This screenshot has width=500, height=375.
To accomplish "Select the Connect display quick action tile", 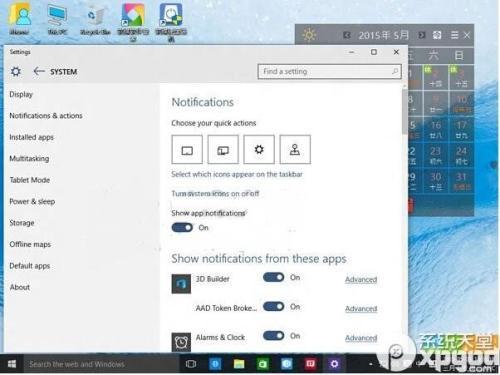I will pyautogui.click(x=223, y=149).
